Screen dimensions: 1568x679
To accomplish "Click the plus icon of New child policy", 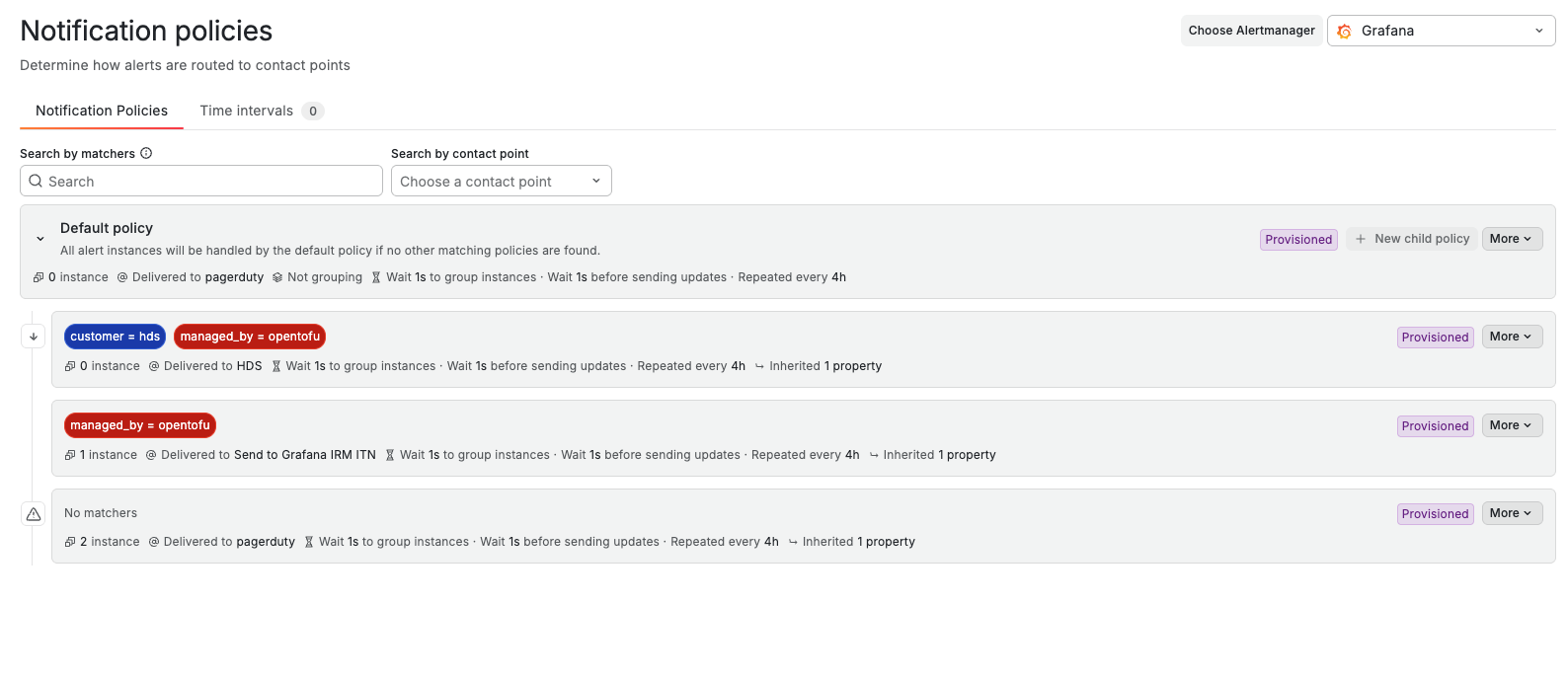I will (1361, 239).
